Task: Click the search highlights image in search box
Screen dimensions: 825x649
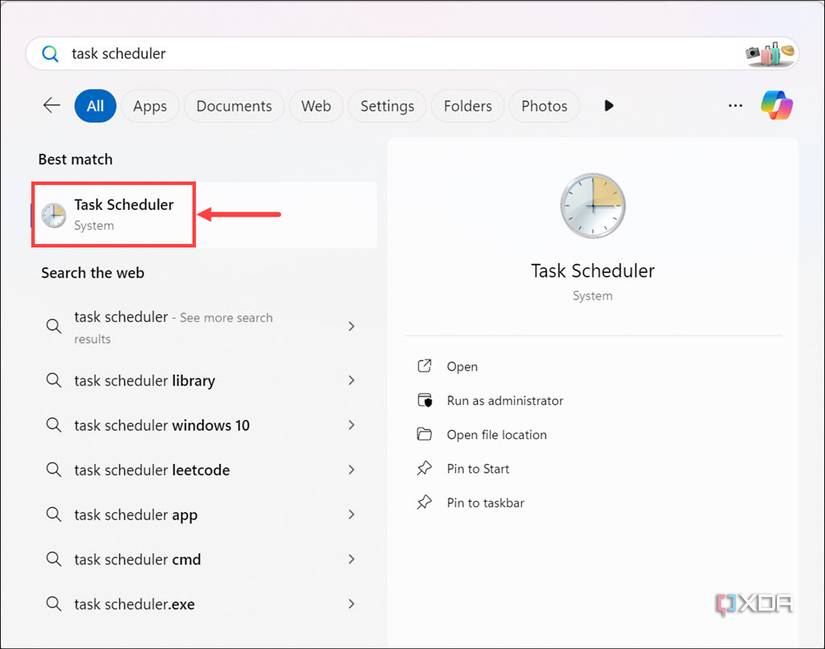Action: 770,53
